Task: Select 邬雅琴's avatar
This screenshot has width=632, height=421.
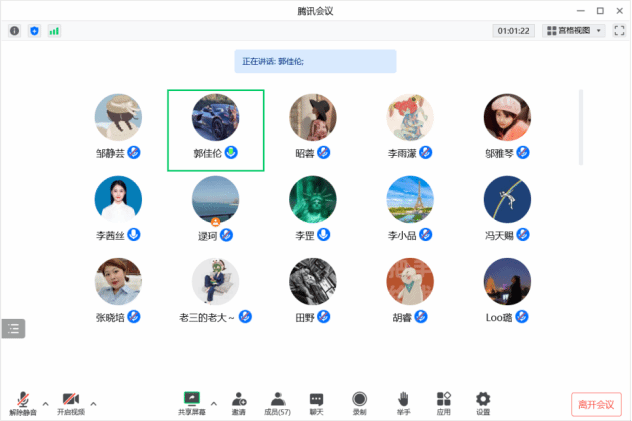Action: [x=507, y=117]
